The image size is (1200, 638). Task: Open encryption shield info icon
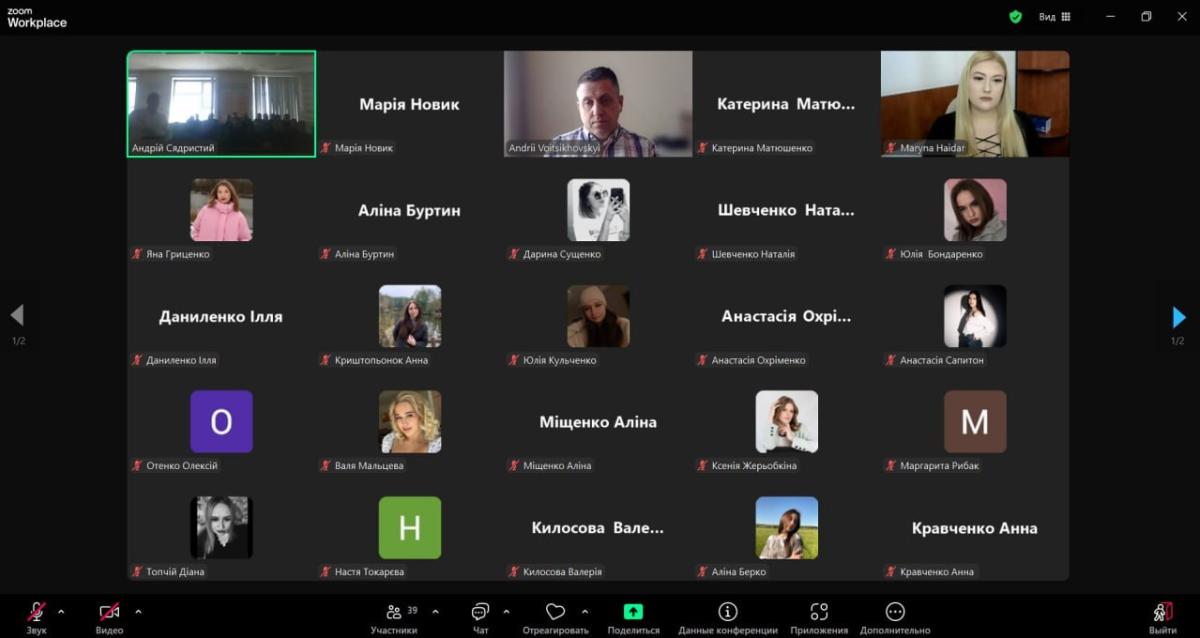point(1015,16)
